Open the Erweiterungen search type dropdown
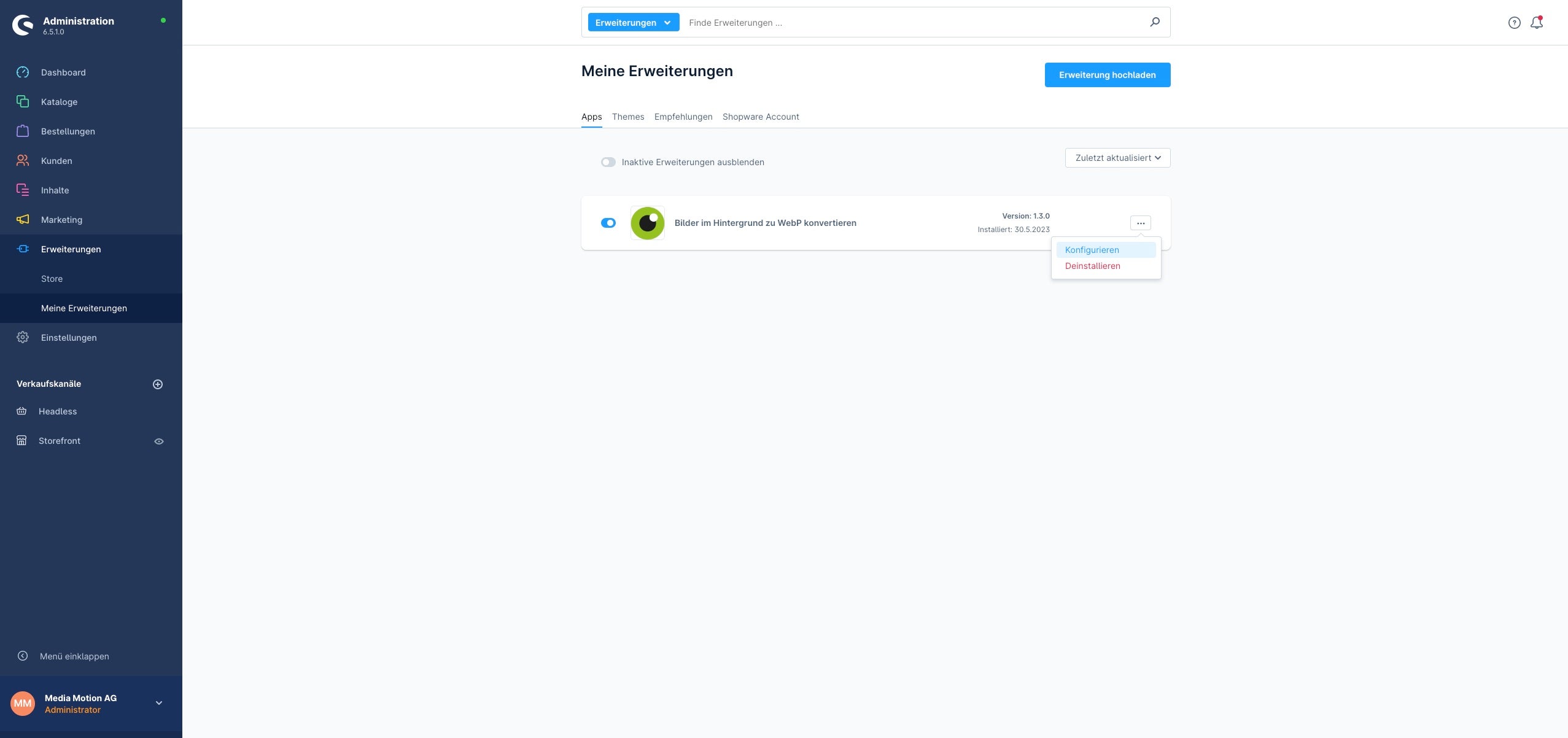The width and height of the screenshot is (1568, 738). (634, 23)
